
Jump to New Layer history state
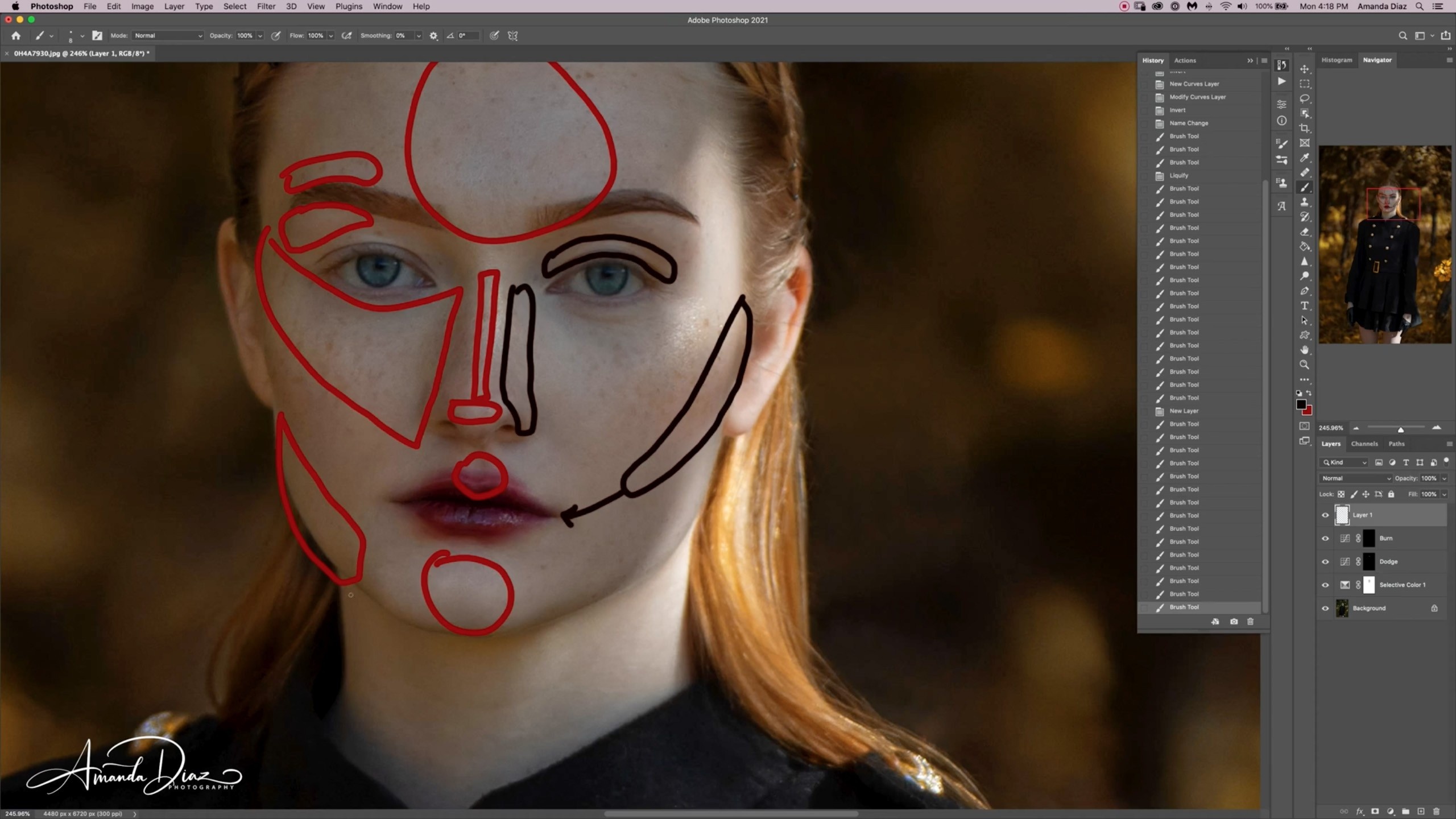point(1184,411)
